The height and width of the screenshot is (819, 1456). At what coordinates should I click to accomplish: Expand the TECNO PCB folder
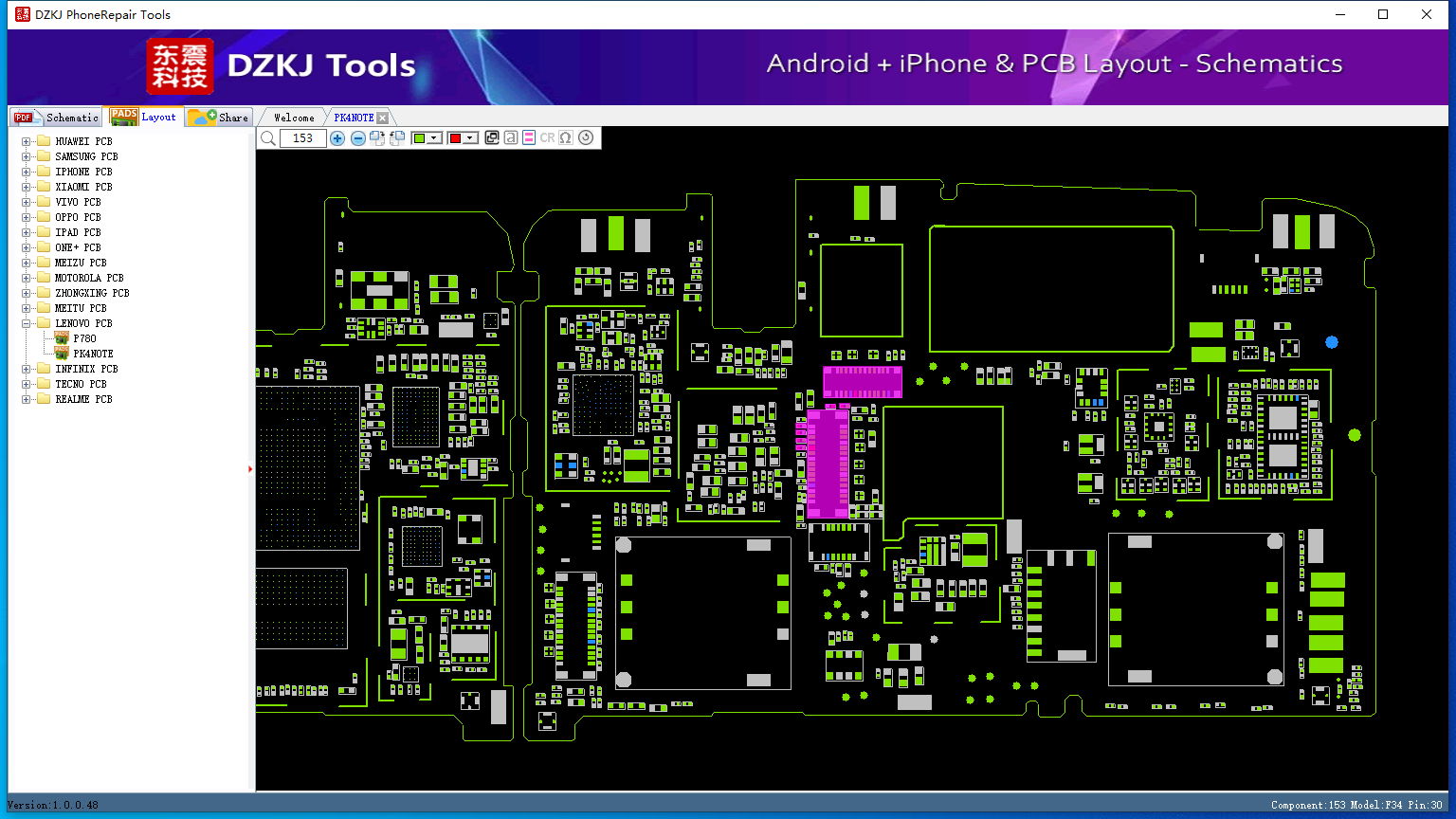[x=27, y=384]
